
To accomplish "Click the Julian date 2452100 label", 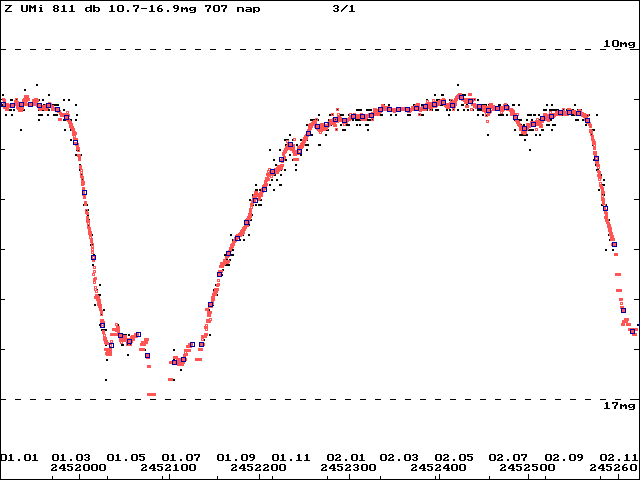I will point(168,467).
